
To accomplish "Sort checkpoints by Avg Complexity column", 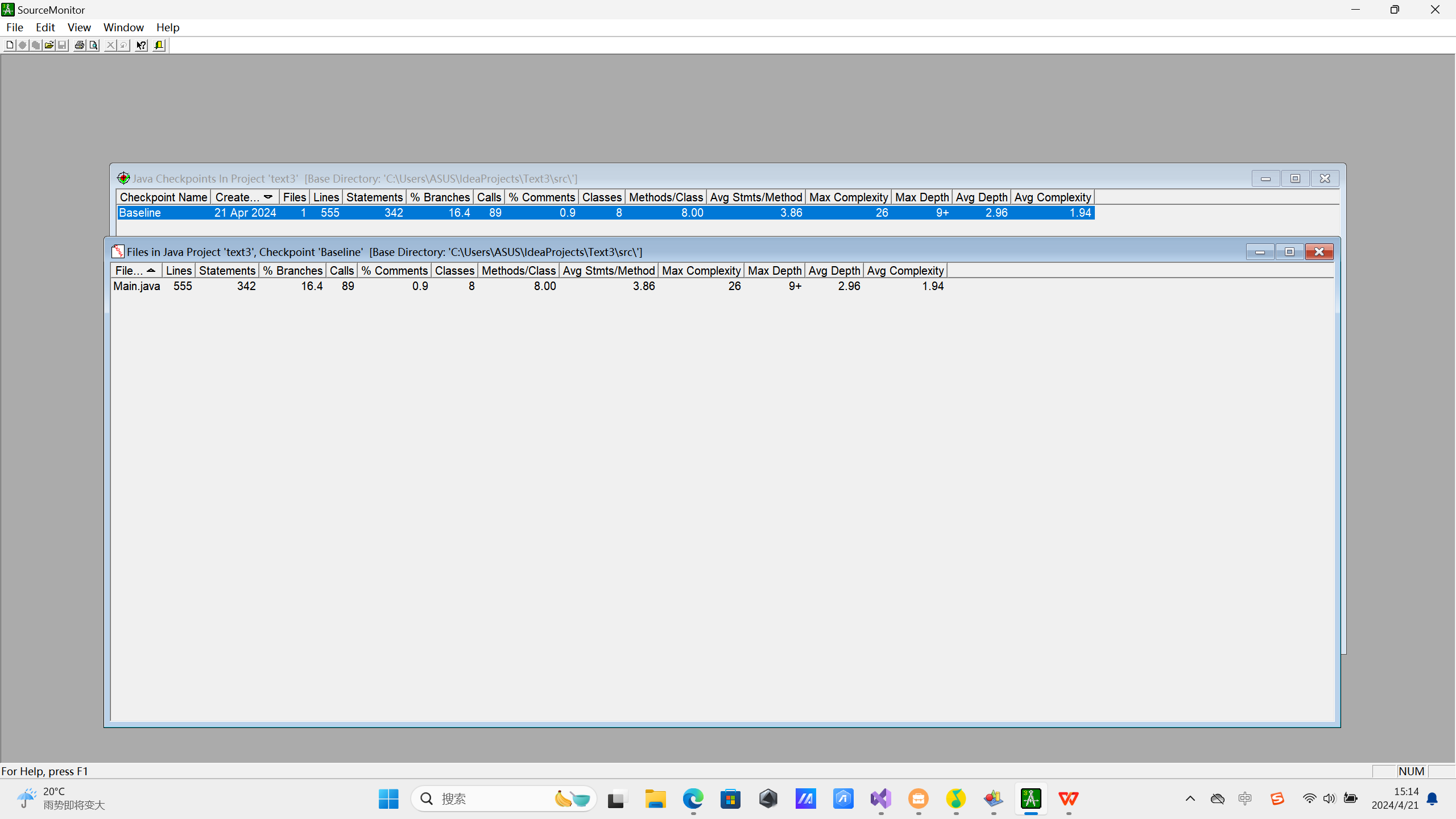I will coord(1052,197).
